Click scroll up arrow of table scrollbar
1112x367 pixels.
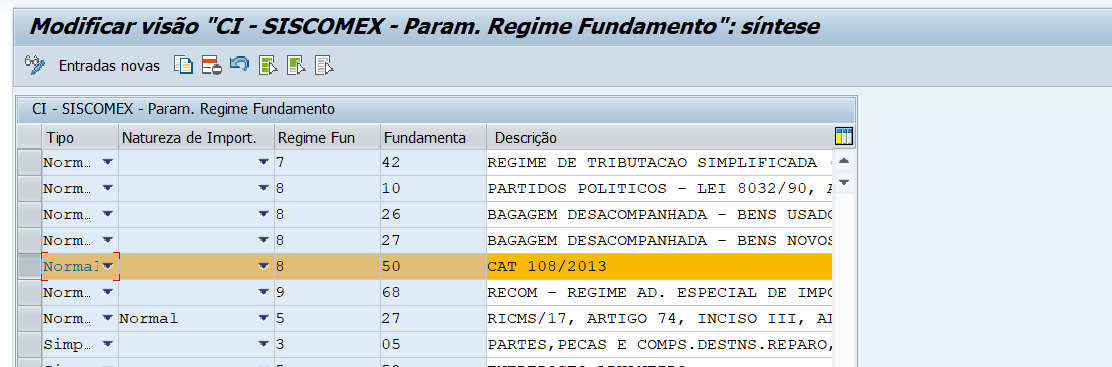pos(844,161)
